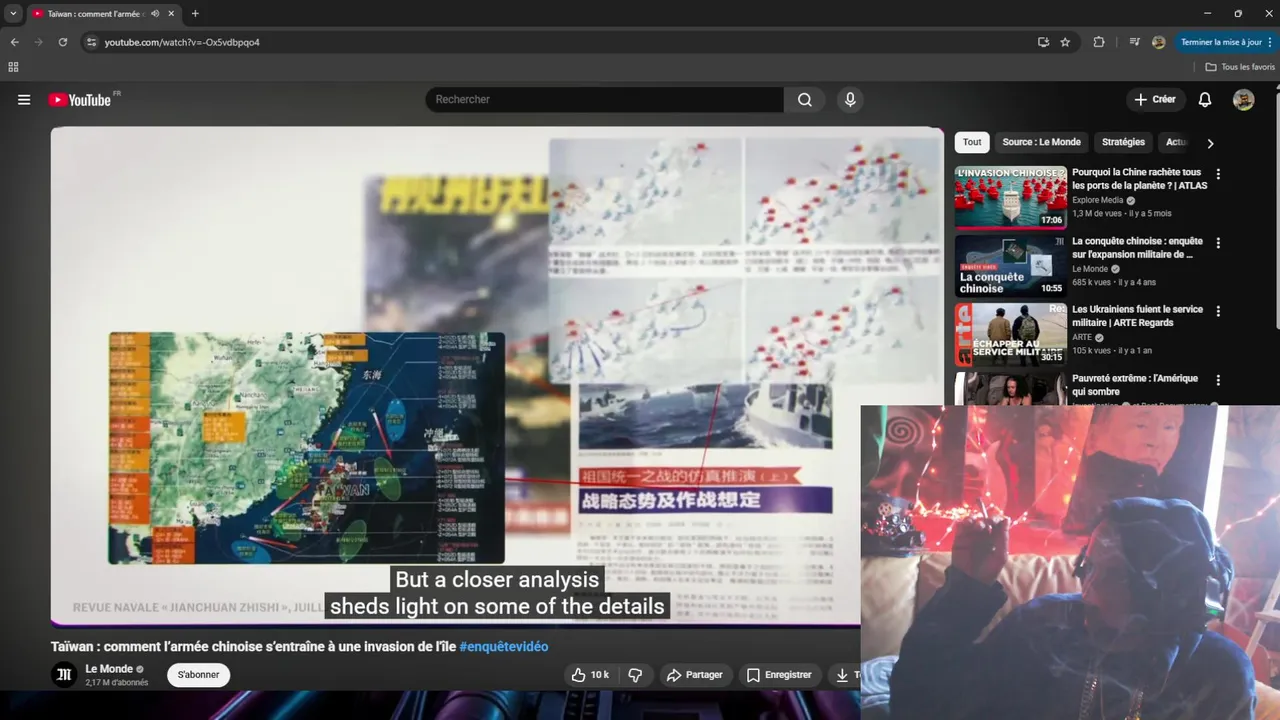Open Le Monde channel avatar
Image resolution: width=1280 pixels, height=720 pixels.
pos(64,675)
